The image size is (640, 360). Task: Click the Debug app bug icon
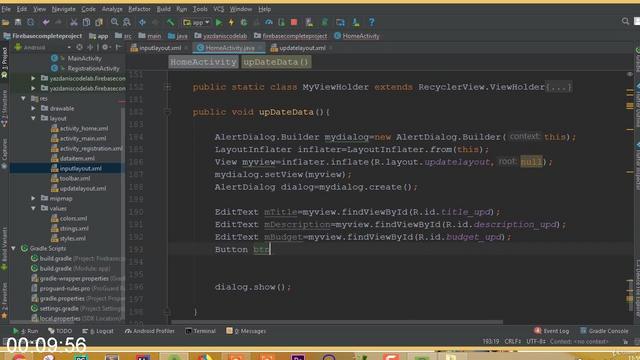[x=244, y=22]
